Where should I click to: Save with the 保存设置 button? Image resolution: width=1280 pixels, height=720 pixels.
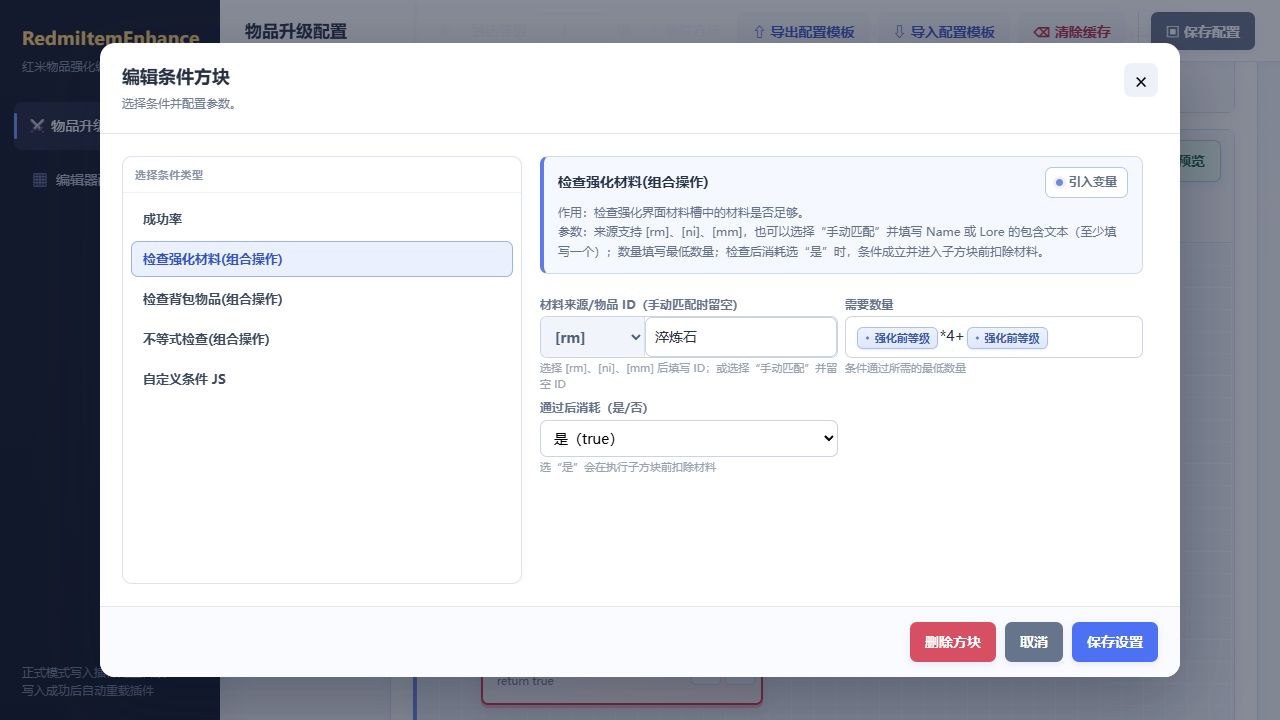[1115, 642]
